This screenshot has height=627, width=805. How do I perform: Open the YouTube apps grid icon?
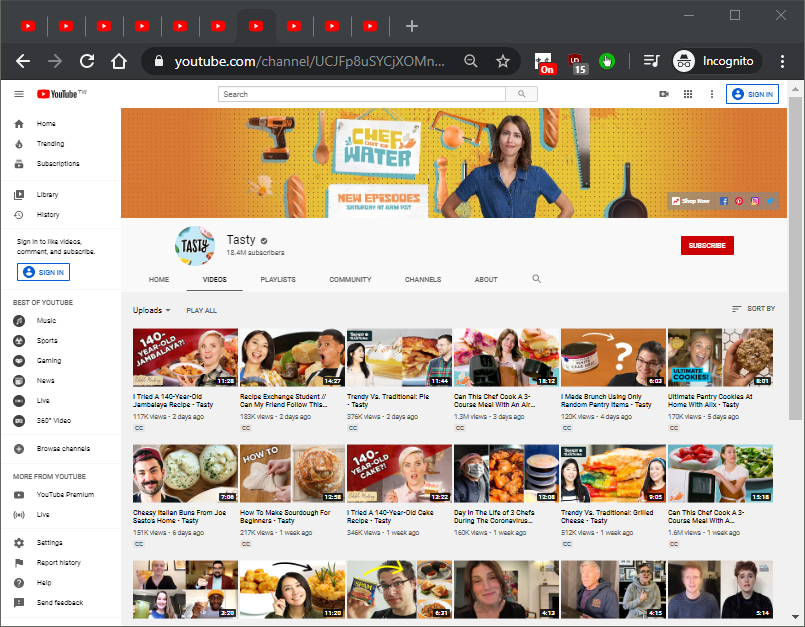click(x=688, y=94)
